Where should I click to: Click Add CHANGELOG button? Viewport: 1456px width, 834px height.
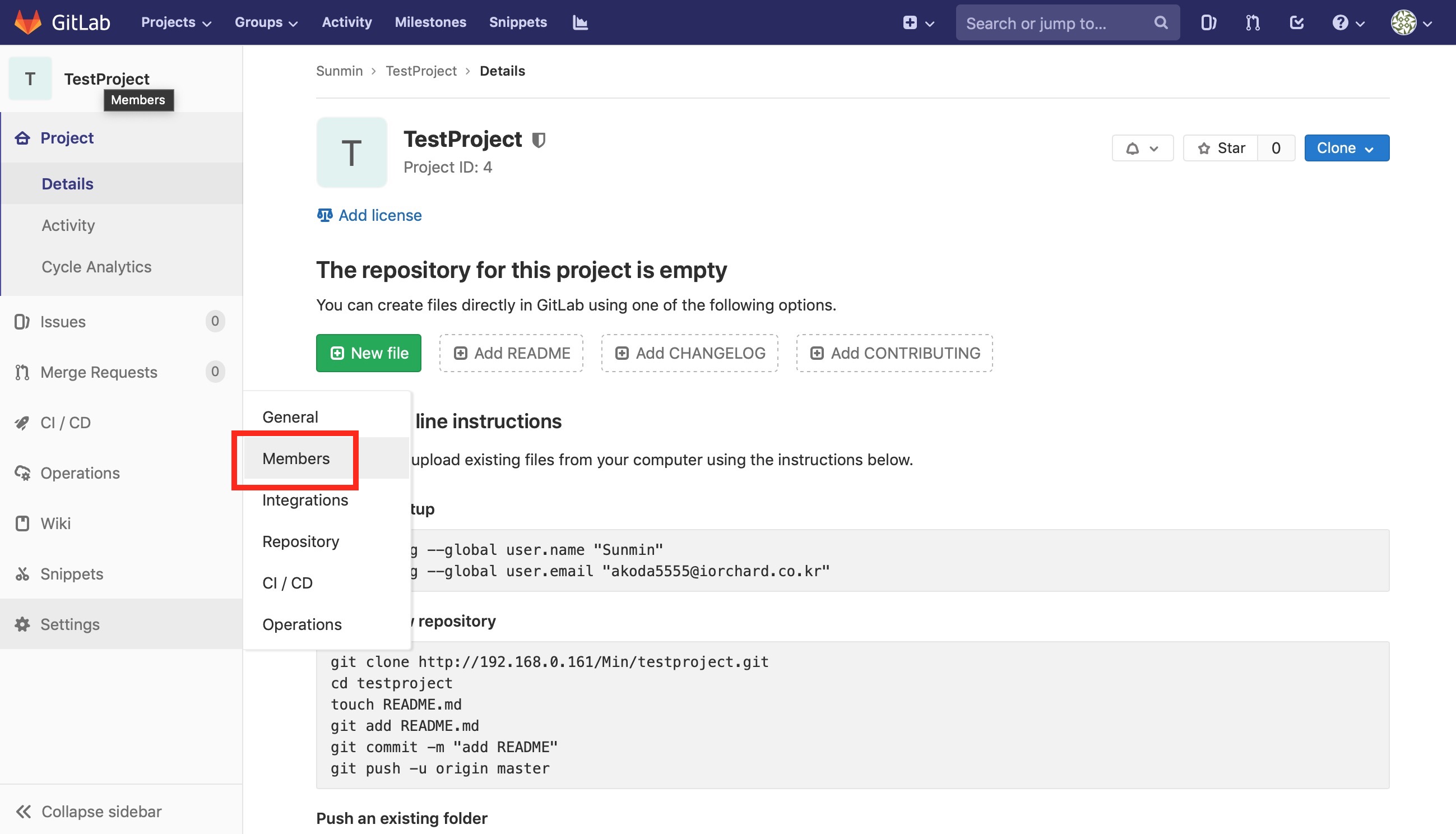pyautogui.click(x=689, y=353)
